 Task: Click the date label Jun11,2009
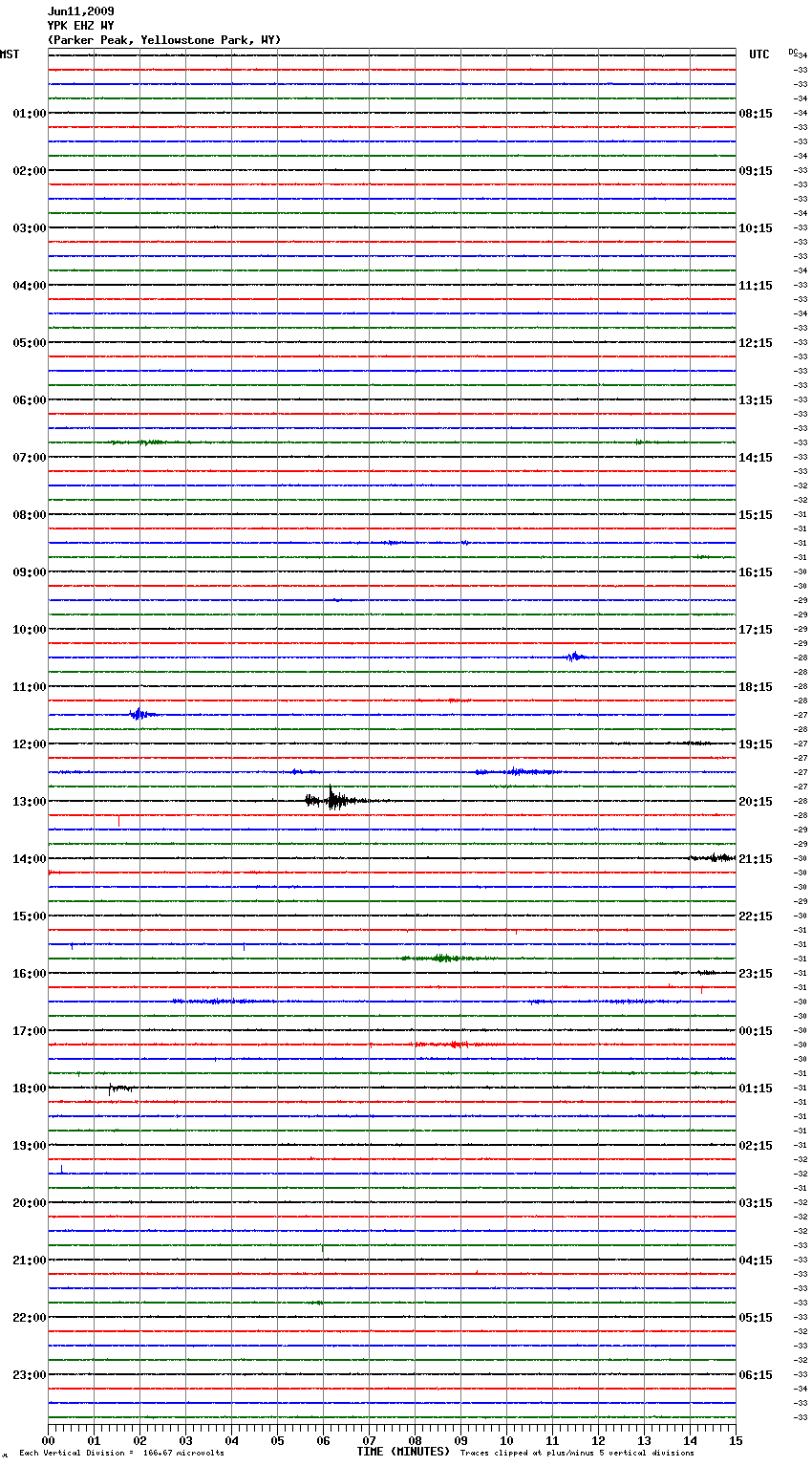pos(81,11)
